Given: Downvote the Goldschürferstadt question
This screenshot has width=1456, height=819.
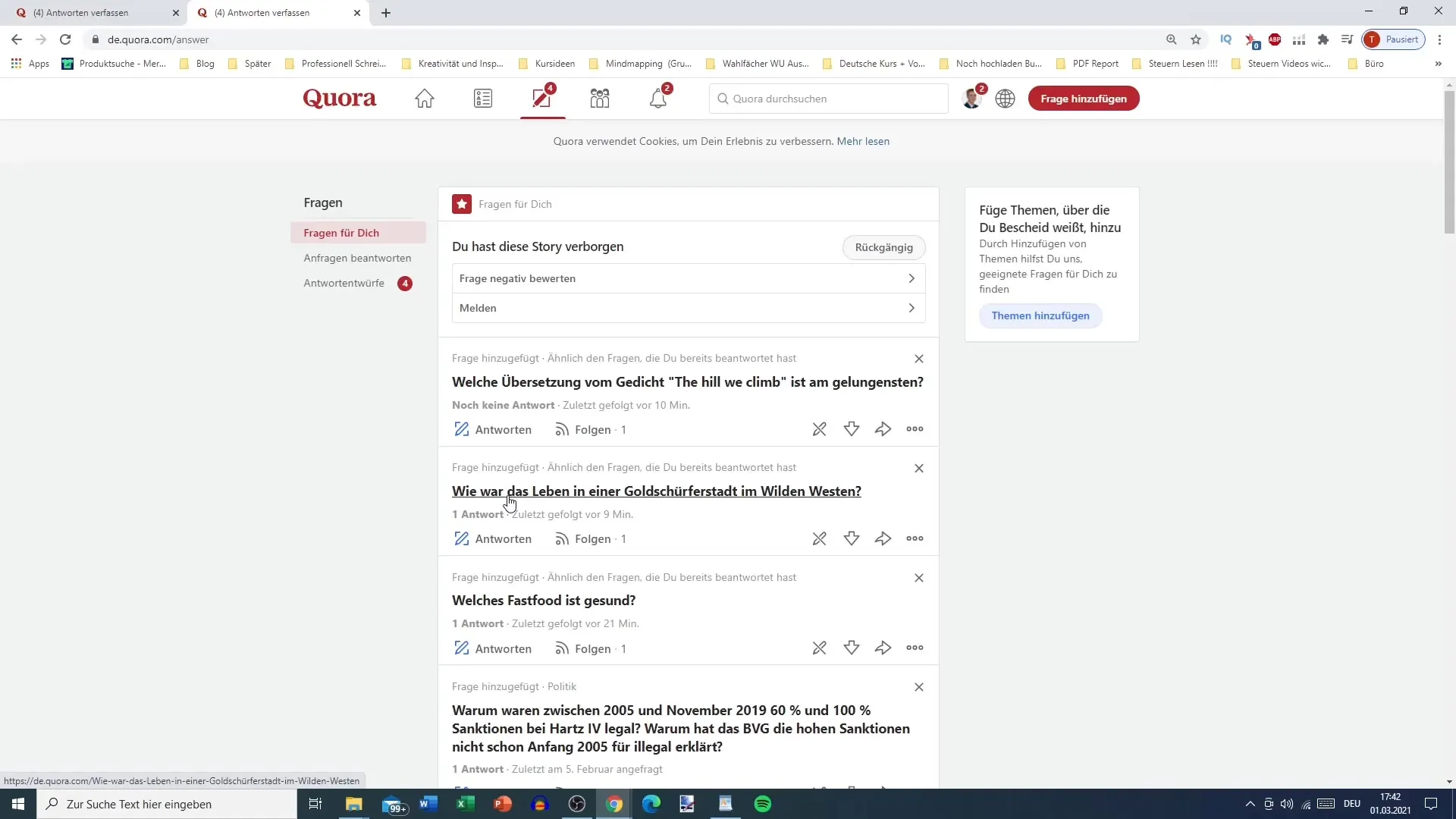Looking at the screenshot, I should 852,538.
